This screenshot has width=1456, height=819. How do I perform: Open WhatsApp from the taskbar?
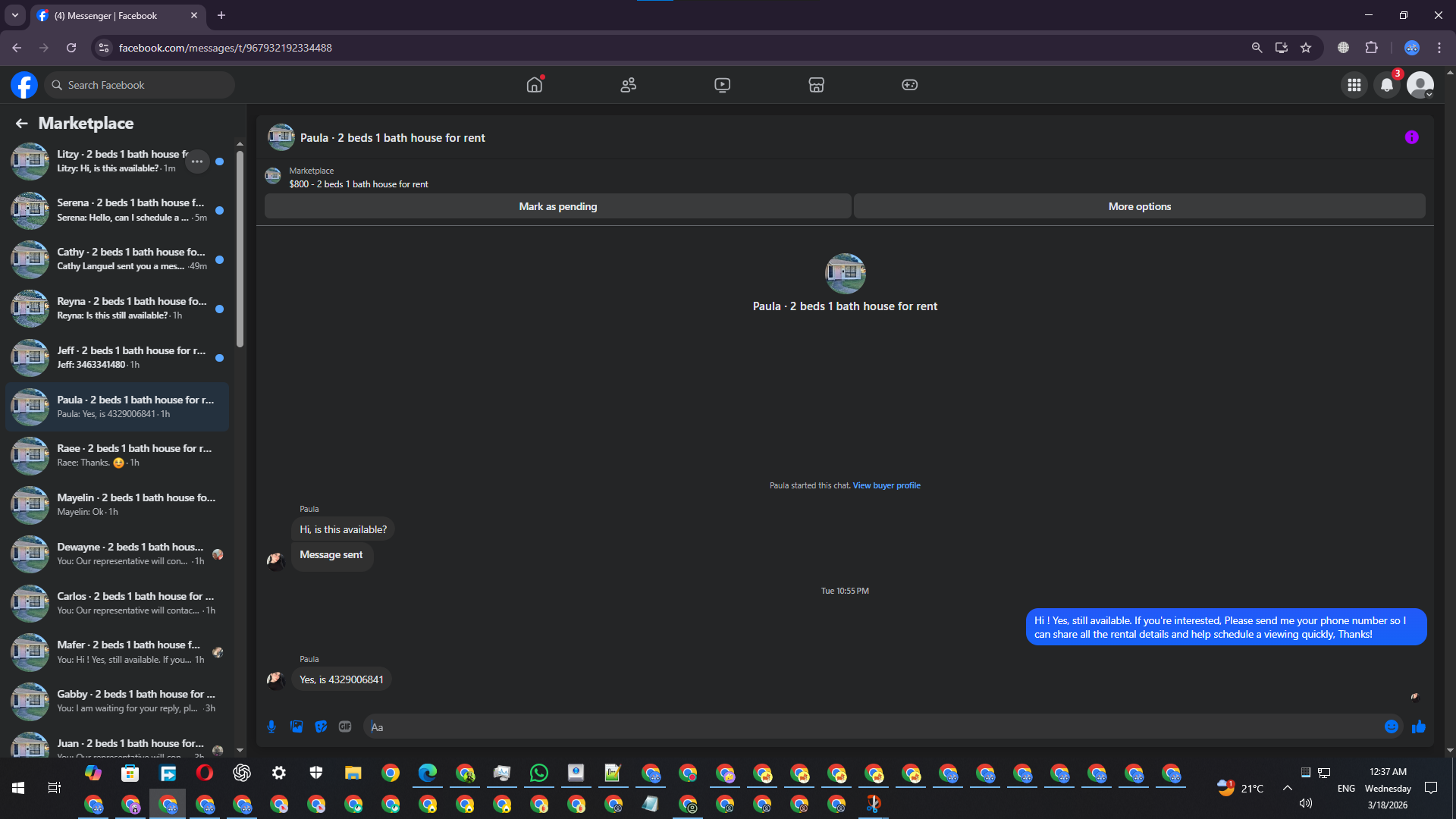click(539, 773)
